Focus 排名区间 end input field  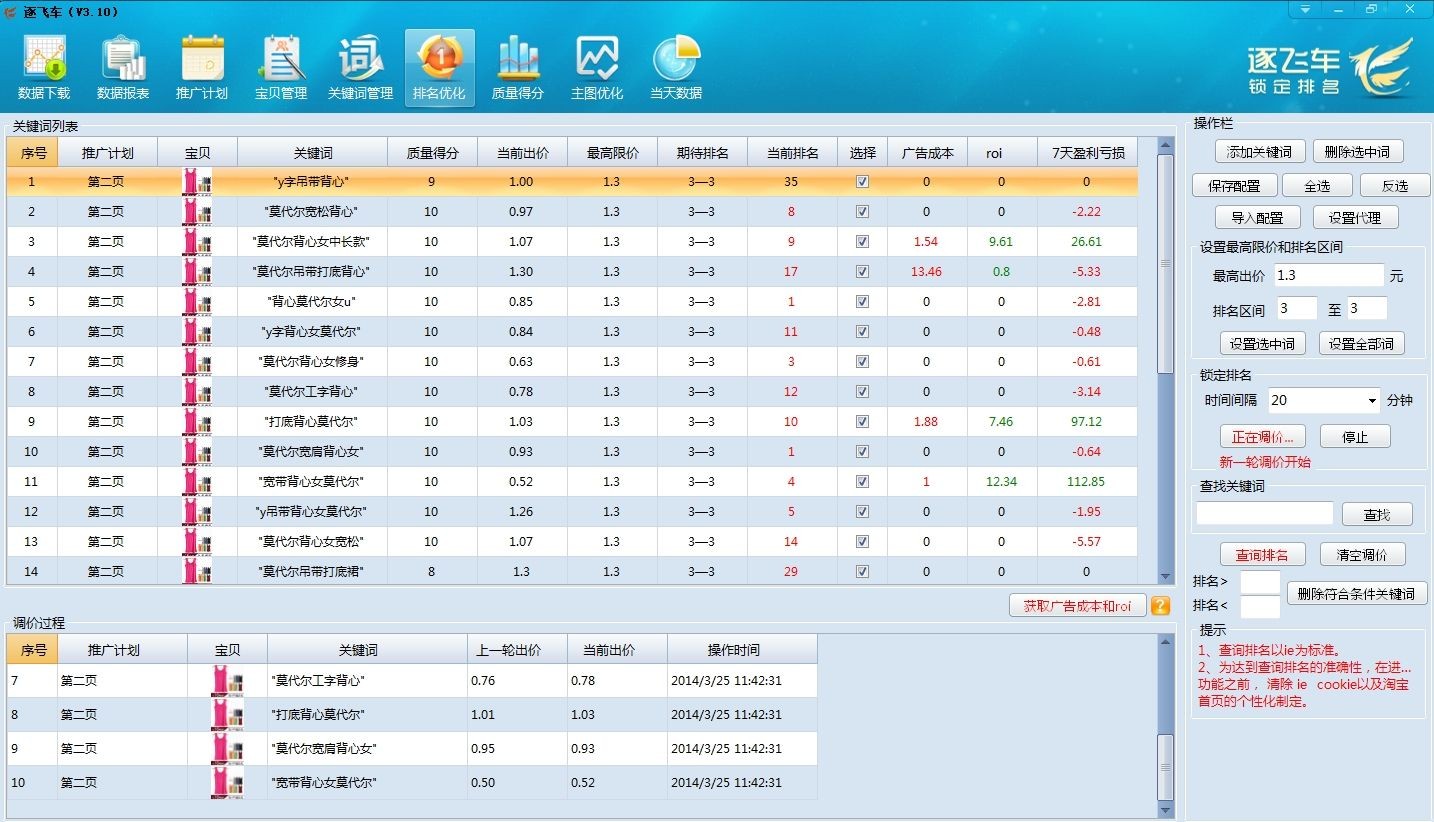(x=1367, y=309)
